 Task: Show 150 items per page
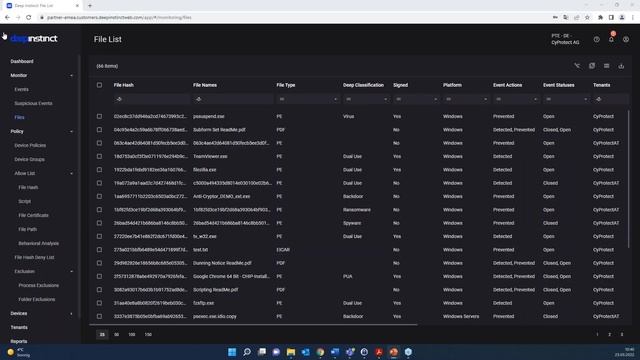click(x=148, y=335)
